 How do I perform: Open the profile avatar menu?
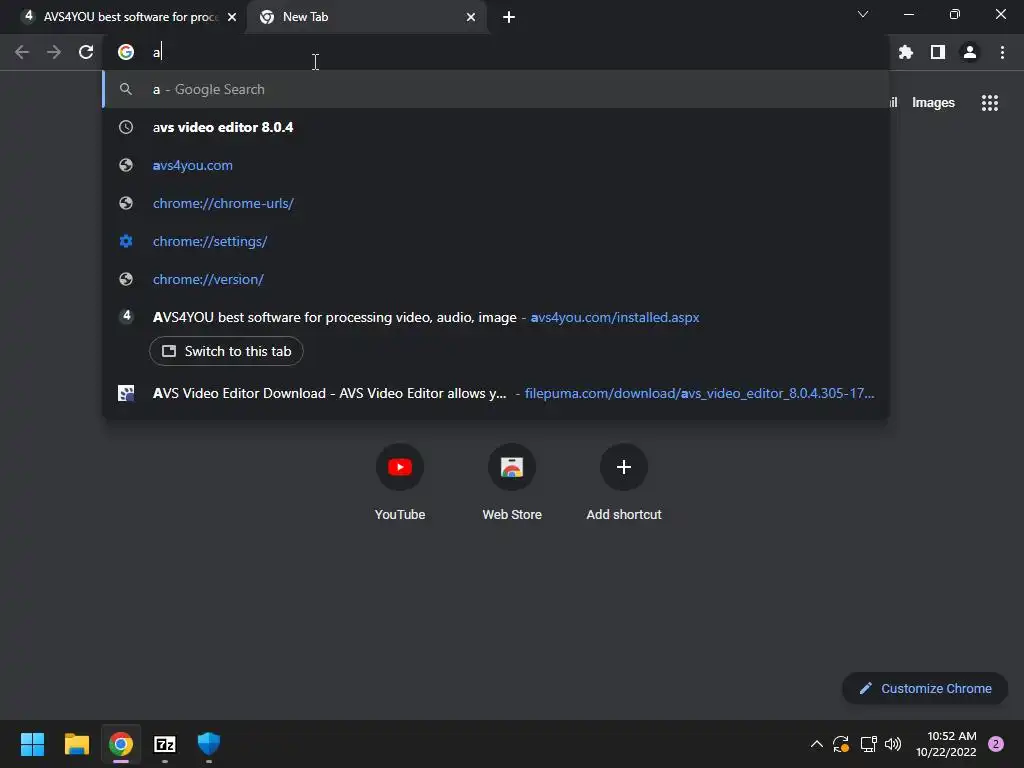970,52
